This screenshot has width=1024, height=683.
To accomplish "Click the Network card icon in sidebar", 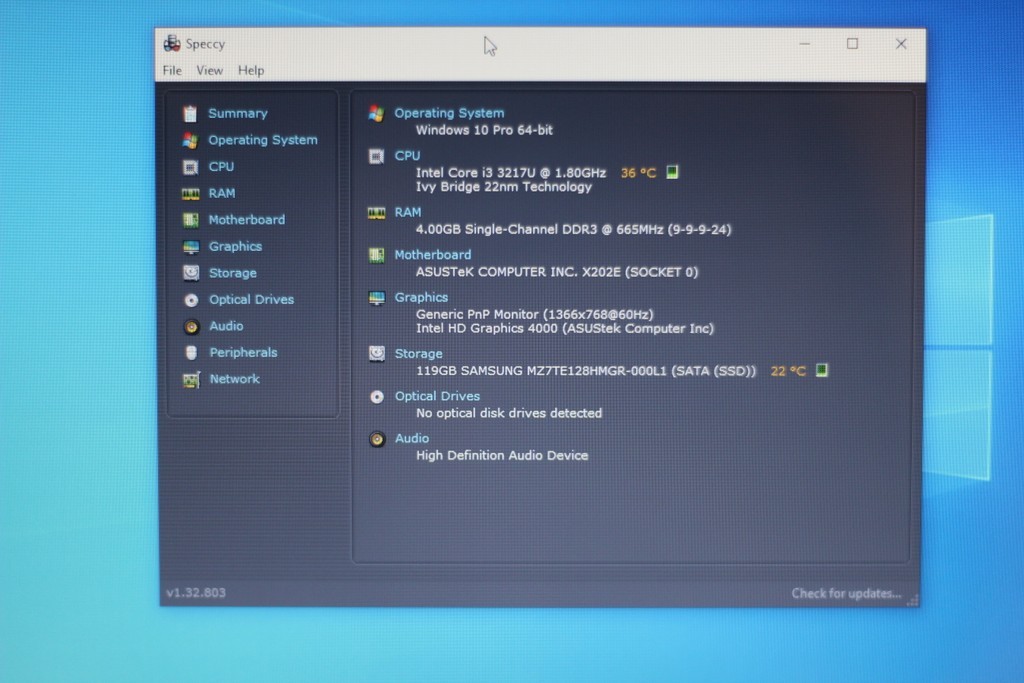I will 191,379.
